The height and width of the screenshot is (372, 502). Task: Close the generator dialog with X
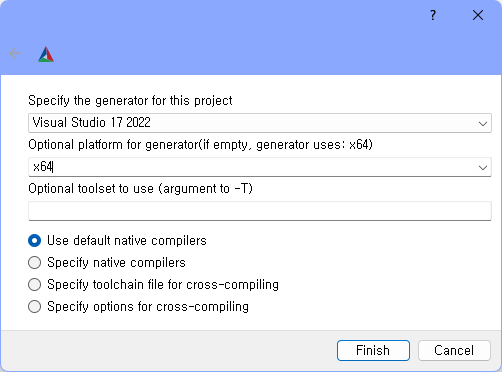[x=478, y=15]
